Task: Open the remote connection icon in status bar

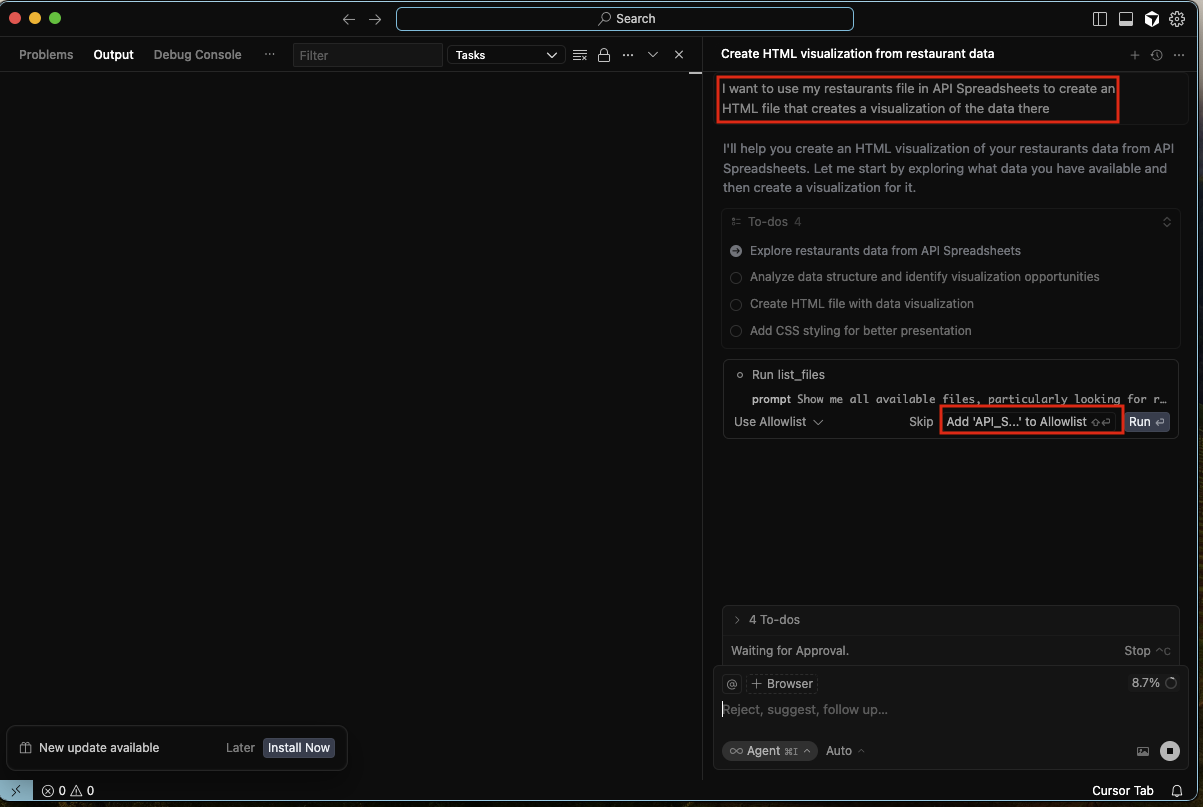Action: point(16,790)
